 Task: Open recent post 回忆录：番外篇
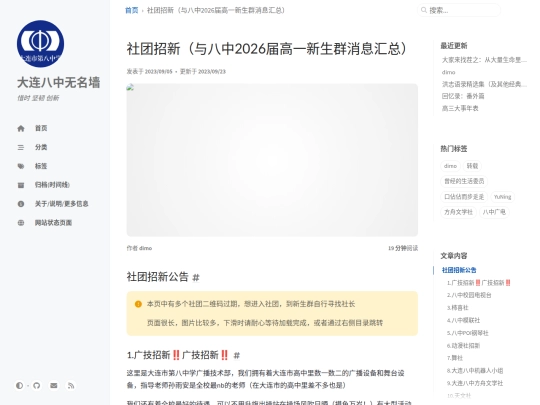click(x=463, y=96)
